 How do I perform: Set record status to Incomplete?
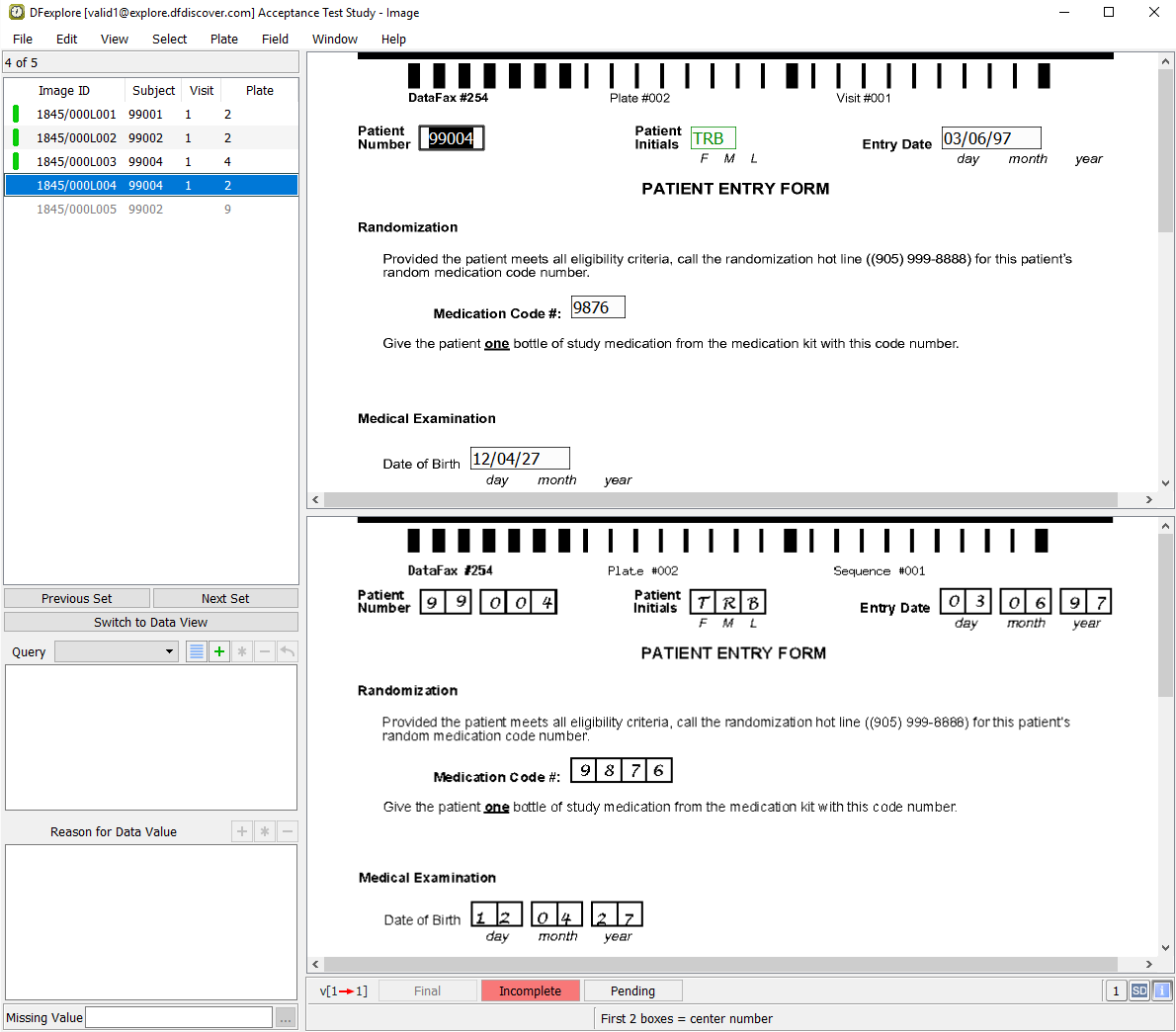(x=530, y=990)
